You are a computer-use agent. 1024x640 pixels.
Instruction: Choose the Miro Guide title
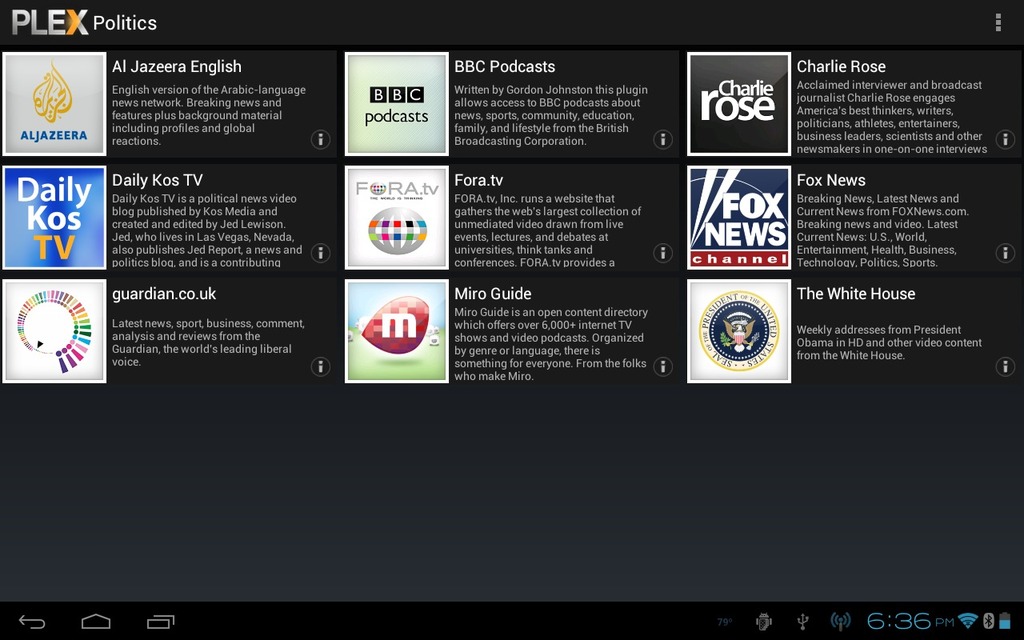point(493,294)
